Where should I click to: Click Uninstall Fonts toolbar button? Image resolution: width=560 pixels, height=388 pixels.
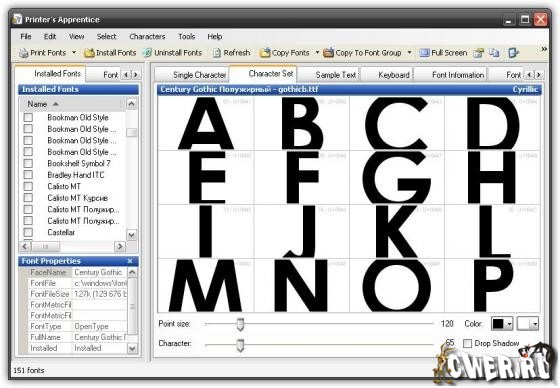click(172, 53)
